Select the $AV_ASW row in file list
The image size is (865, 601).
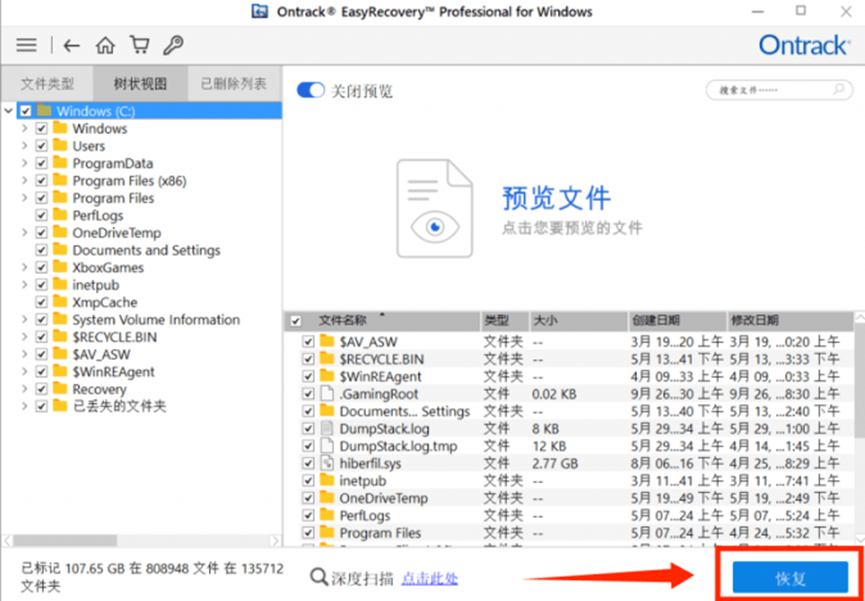(x=569, y=342)
